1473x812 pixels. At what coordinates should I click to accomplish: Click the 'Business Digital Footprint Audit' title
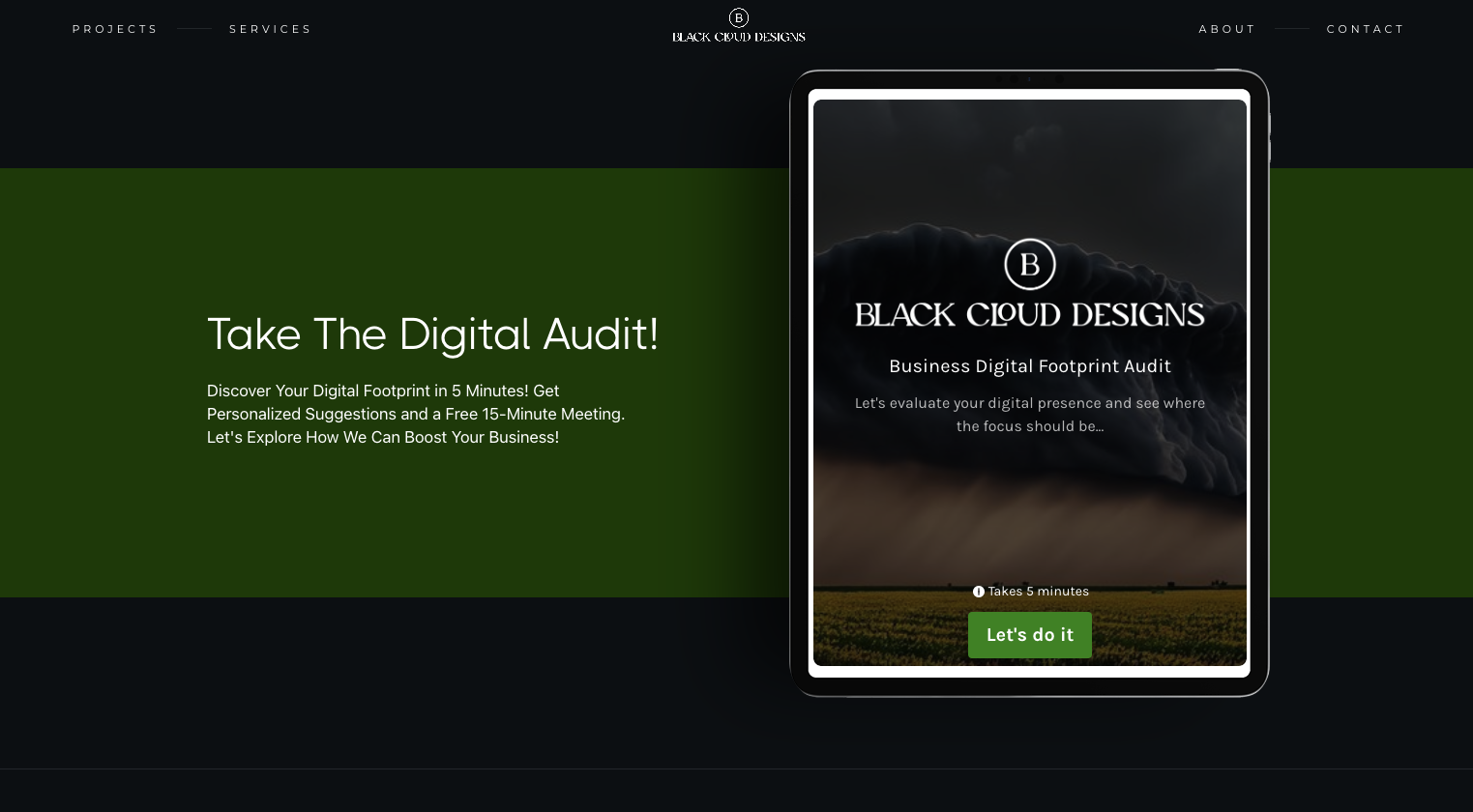pyautogui.click(x=1030, y=366)
